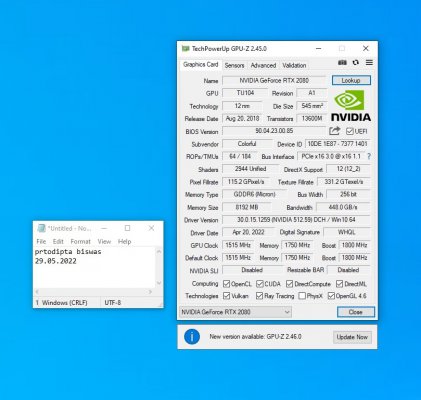The height and width of the screenshot is (400, 421).
Task: Click the Notepad title bar icon
Action: pos(41,228)
